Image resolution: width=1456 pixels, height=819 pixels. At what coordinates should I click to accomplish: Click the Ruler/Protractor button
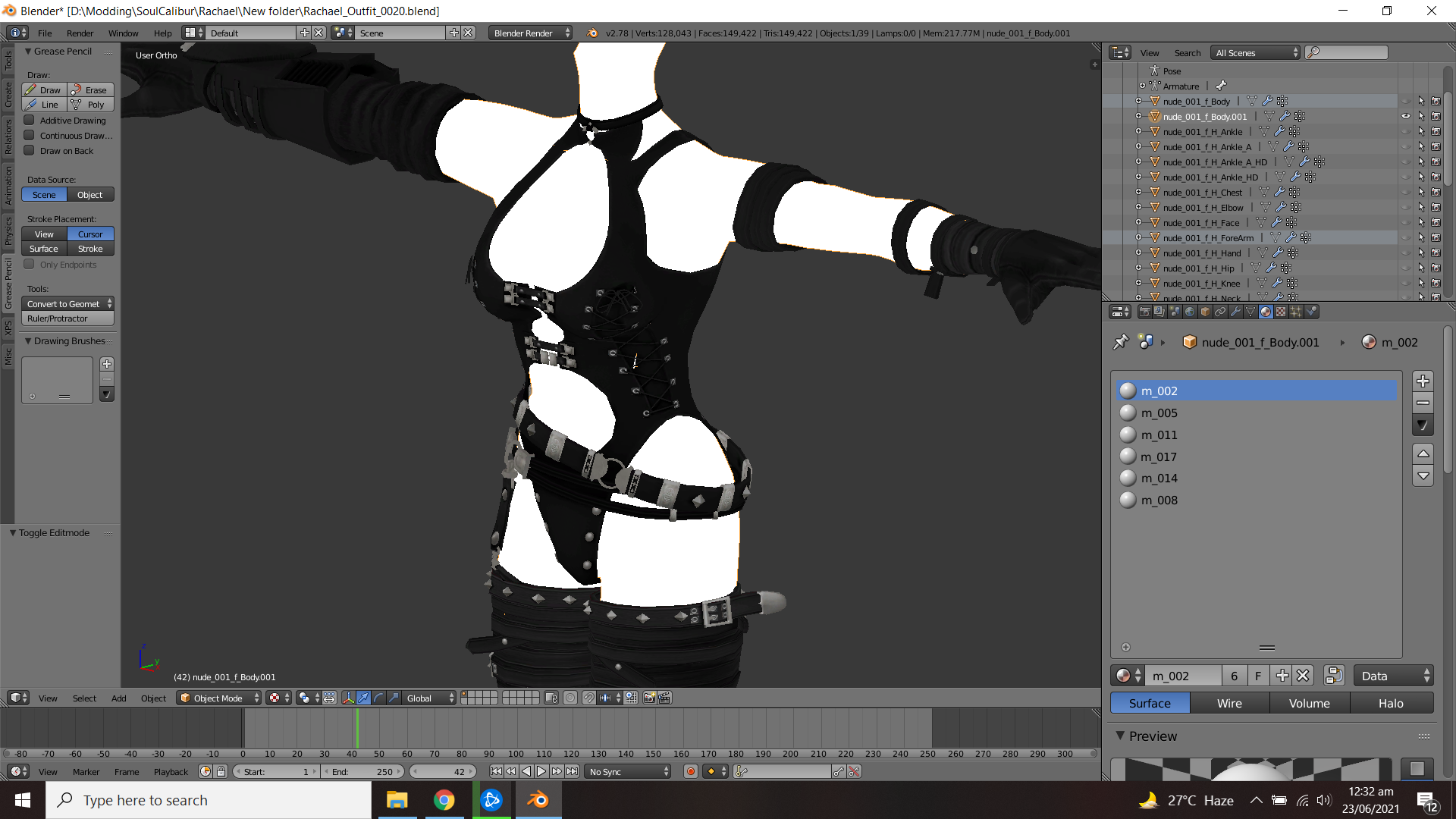coord(68,318)
